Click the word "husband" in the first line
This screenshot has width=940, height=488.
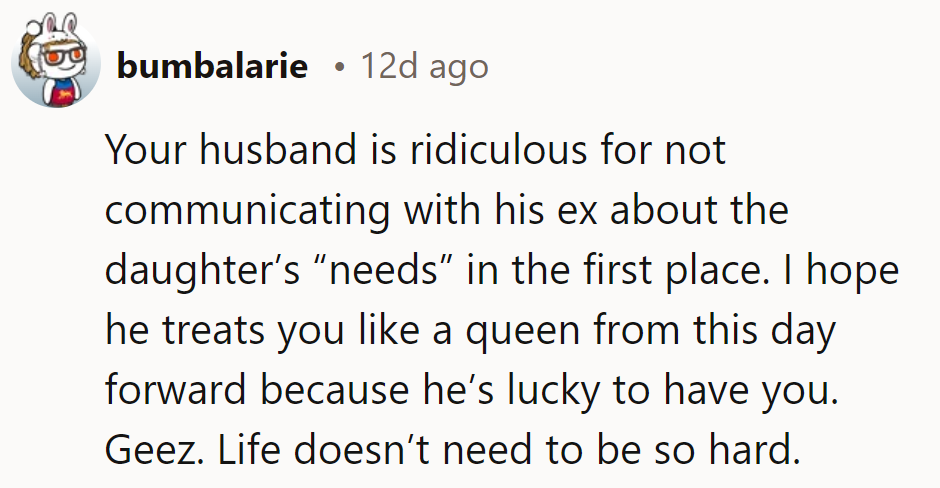coord(263,151)
